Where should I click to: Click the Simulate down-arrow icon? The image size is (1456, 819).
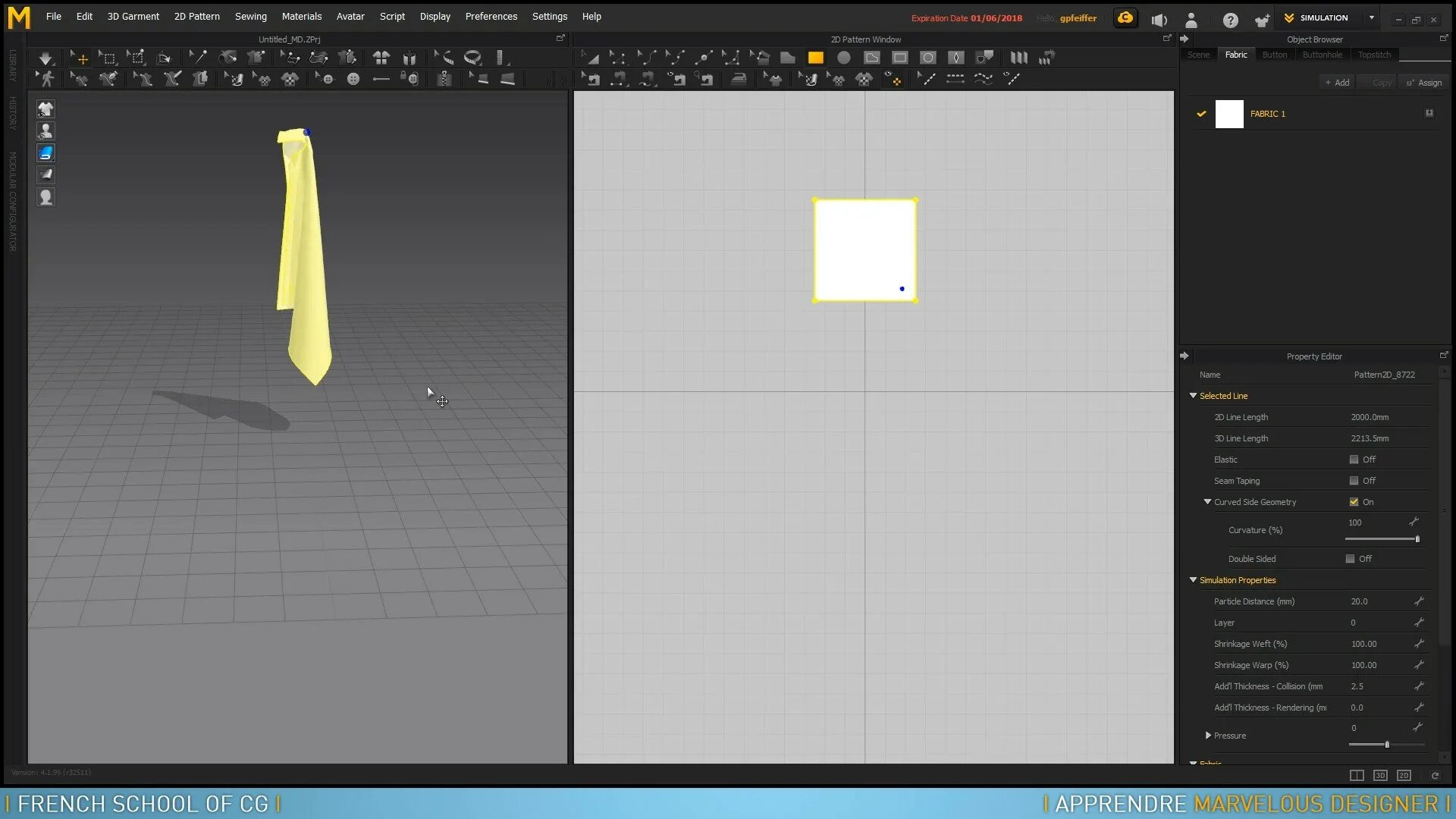click(45, 58)
